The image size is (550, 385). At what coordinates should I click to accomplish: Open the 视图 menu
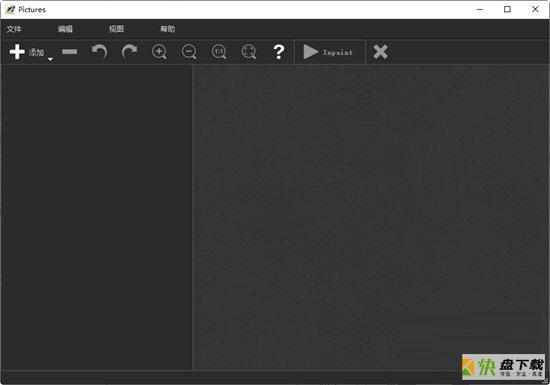[x=116, y=29]
